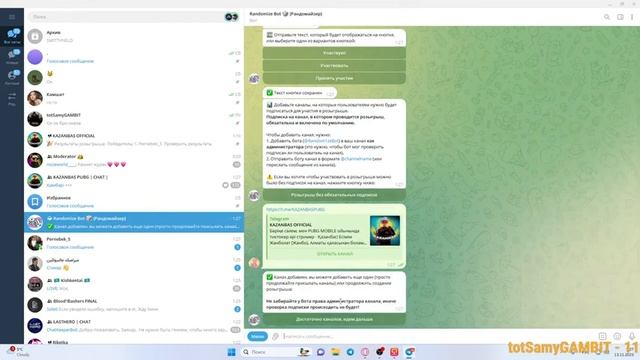Toggle the right info side panel

620,17
